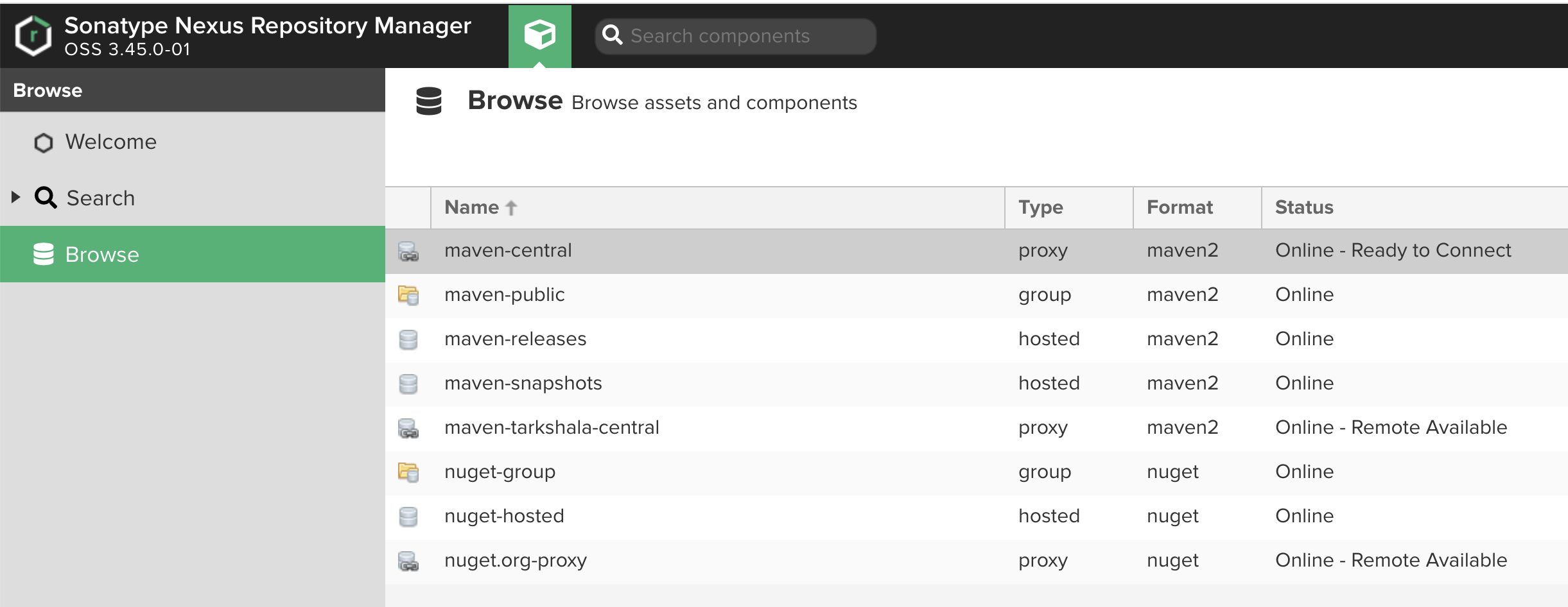Click the maven-central proxy repository icon
The image size is (1568, 607).
(408, 251)
